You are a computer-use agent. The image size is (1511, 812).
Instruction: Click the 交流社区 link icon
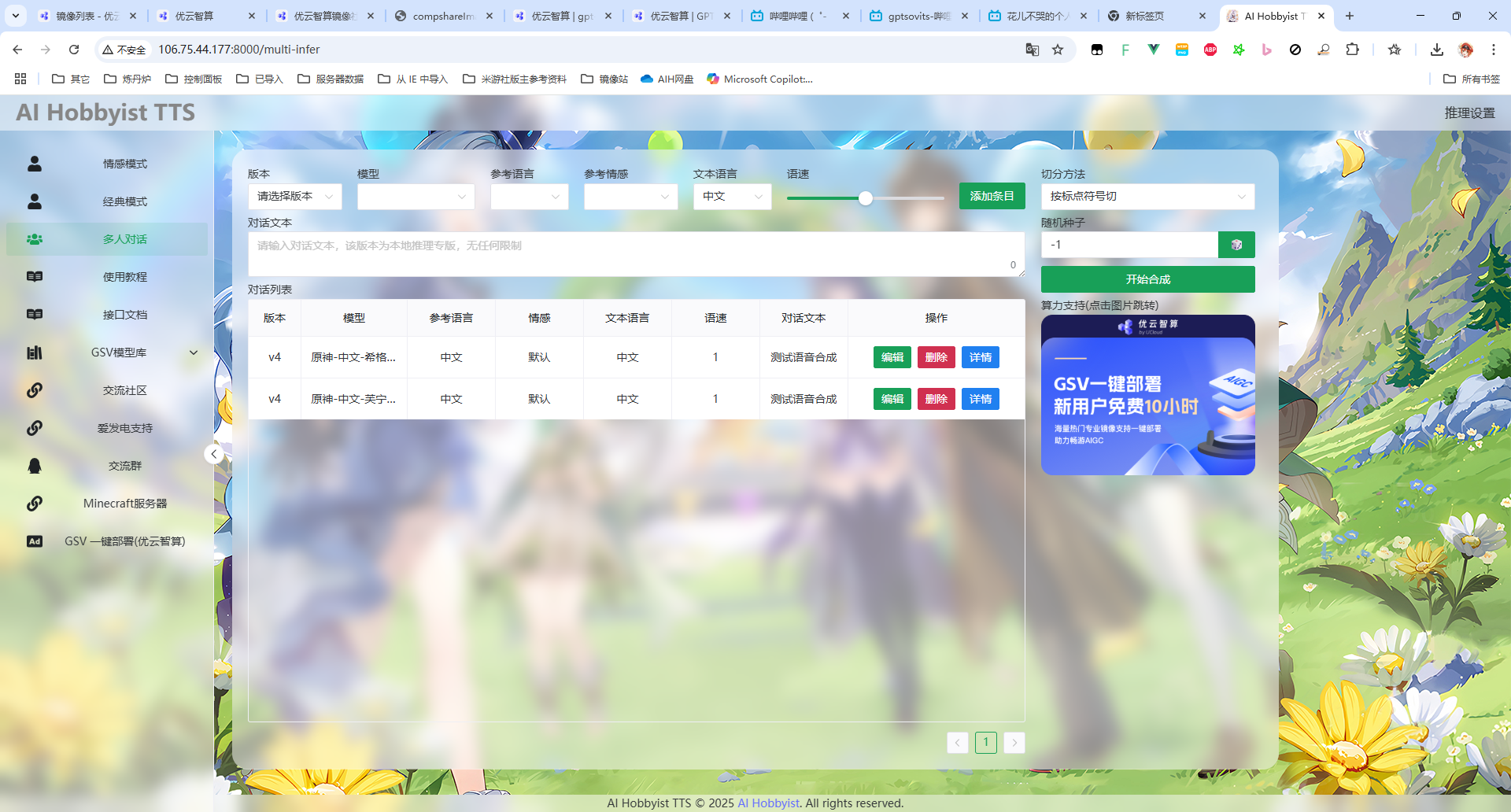point(35,390)
